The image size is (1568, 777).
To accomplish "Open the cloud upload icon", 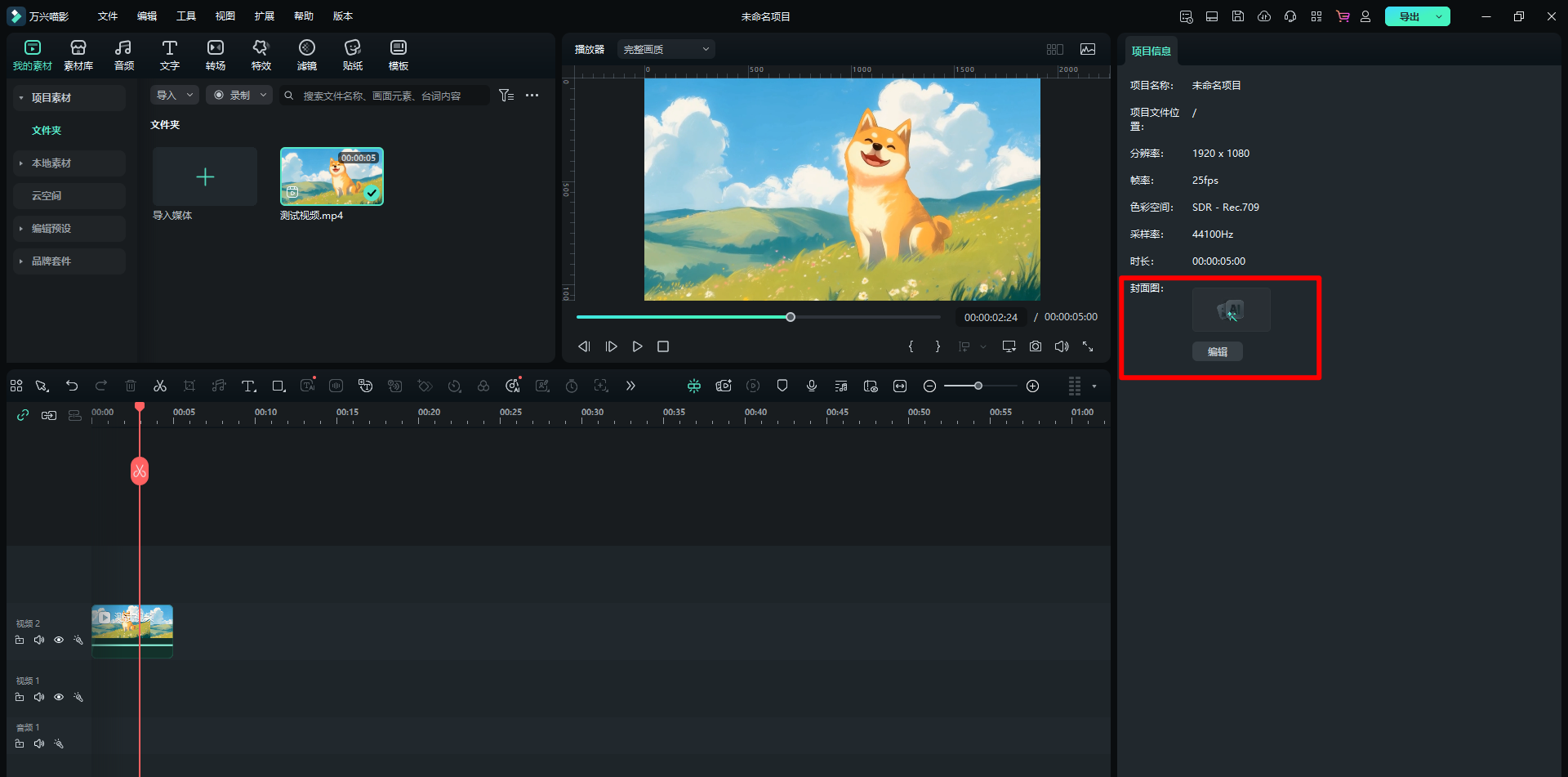I will point(1264,16).
